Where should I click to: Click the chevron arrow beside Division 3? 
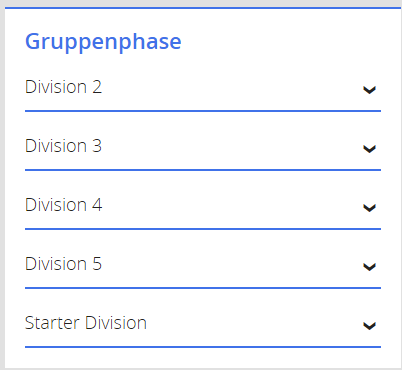click(x=369, y=149)
